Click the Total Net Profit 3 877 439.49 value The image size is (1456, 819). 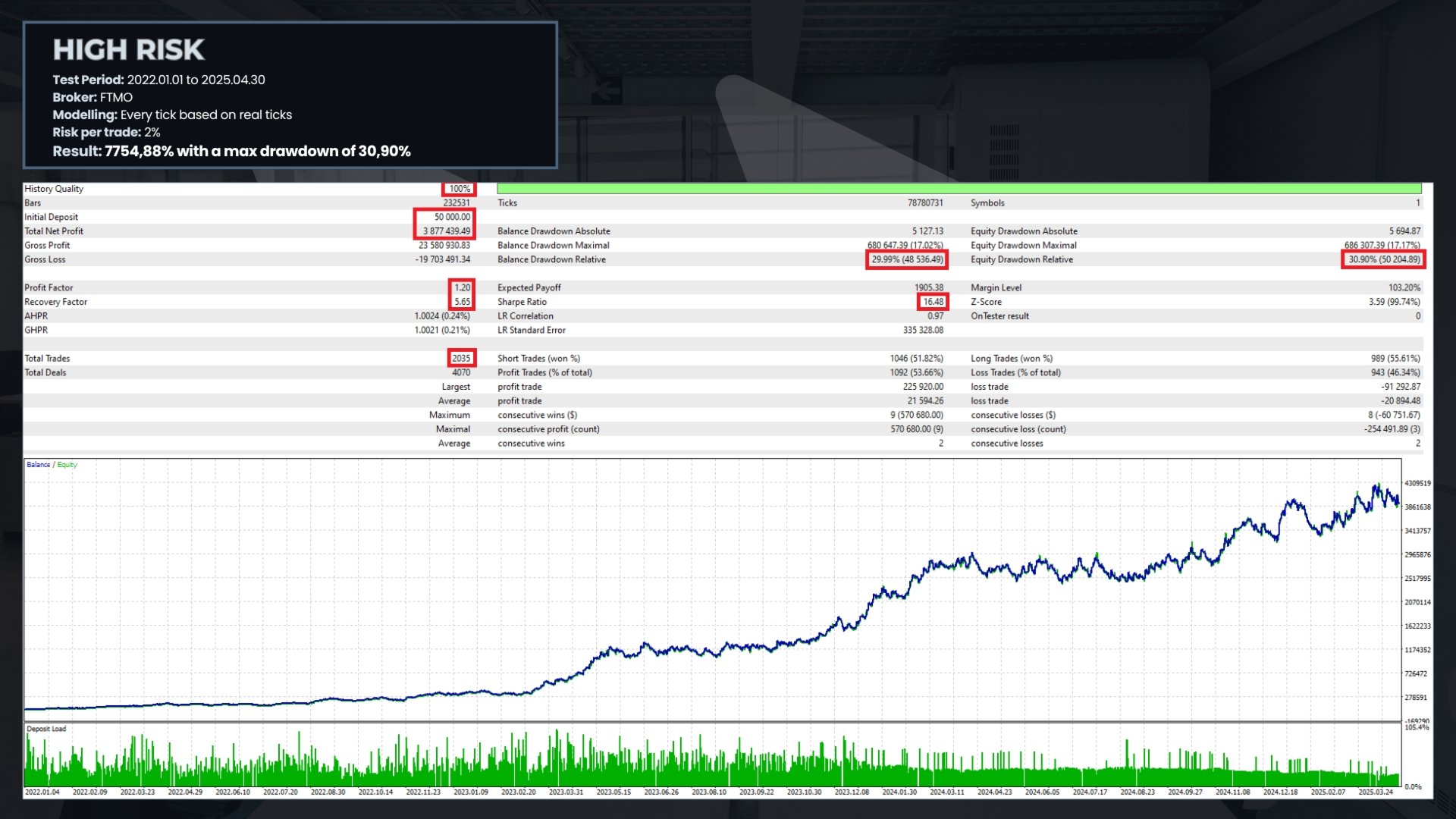click(447, 231)
